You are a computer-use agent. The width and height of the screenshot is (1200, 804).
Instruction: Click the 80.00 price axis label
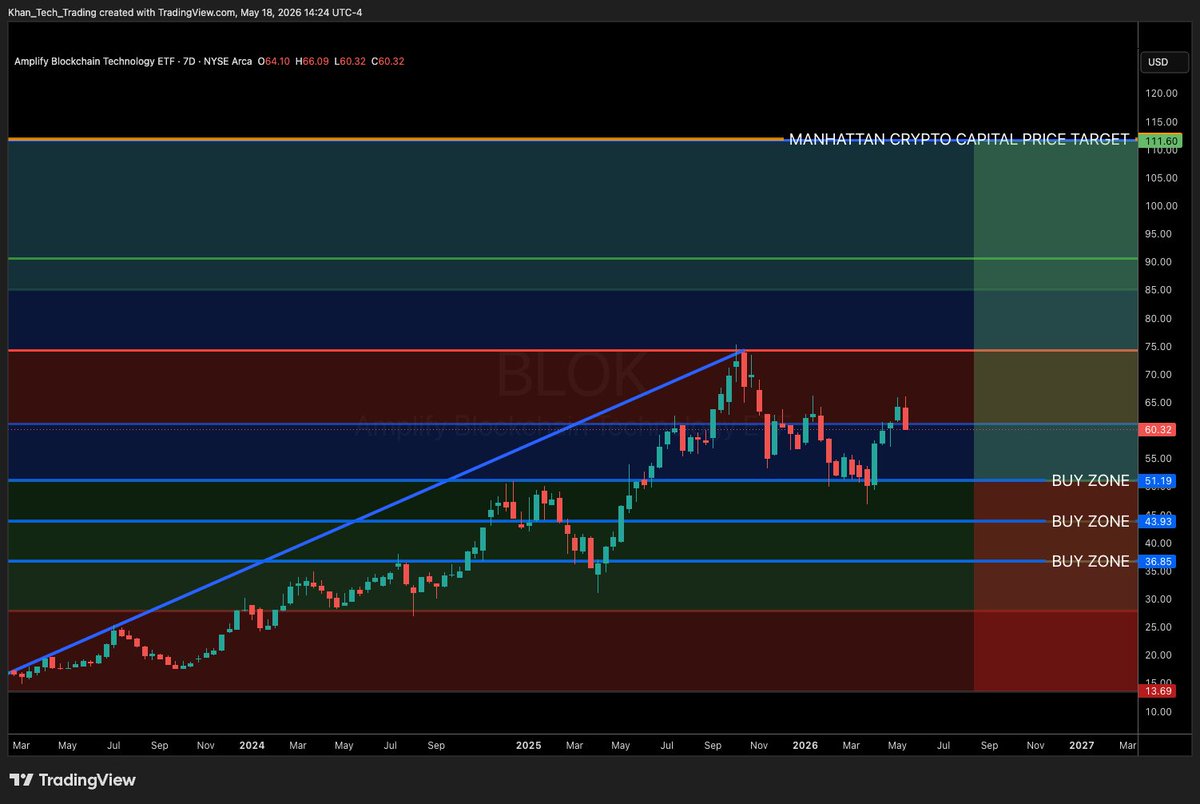(x=1160, y=318)
